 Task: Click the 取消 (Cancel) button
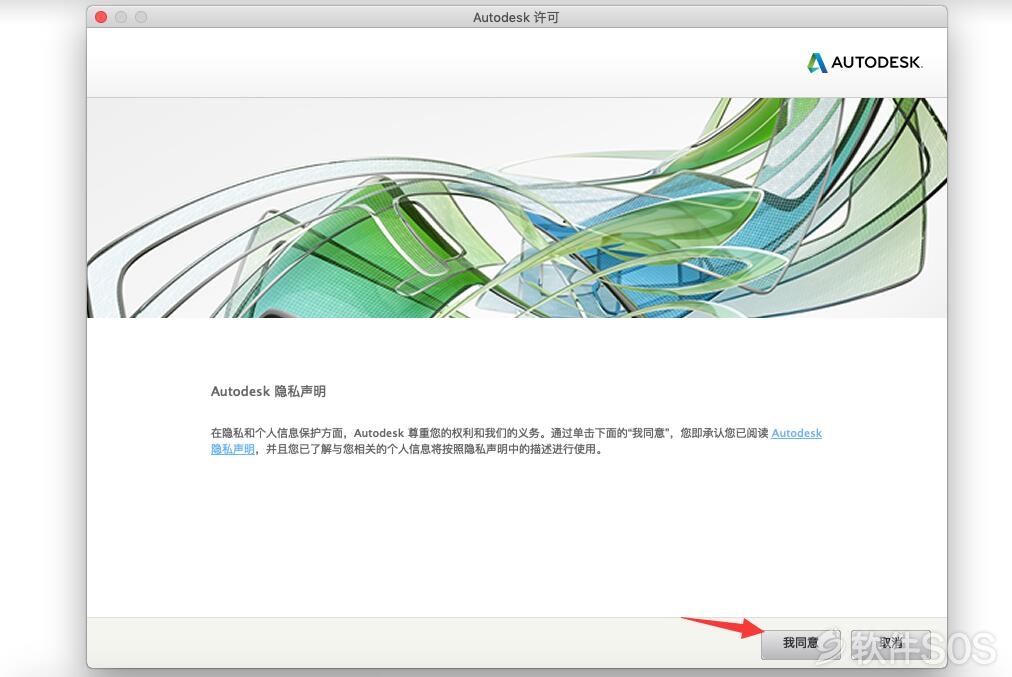coord(891,643)
